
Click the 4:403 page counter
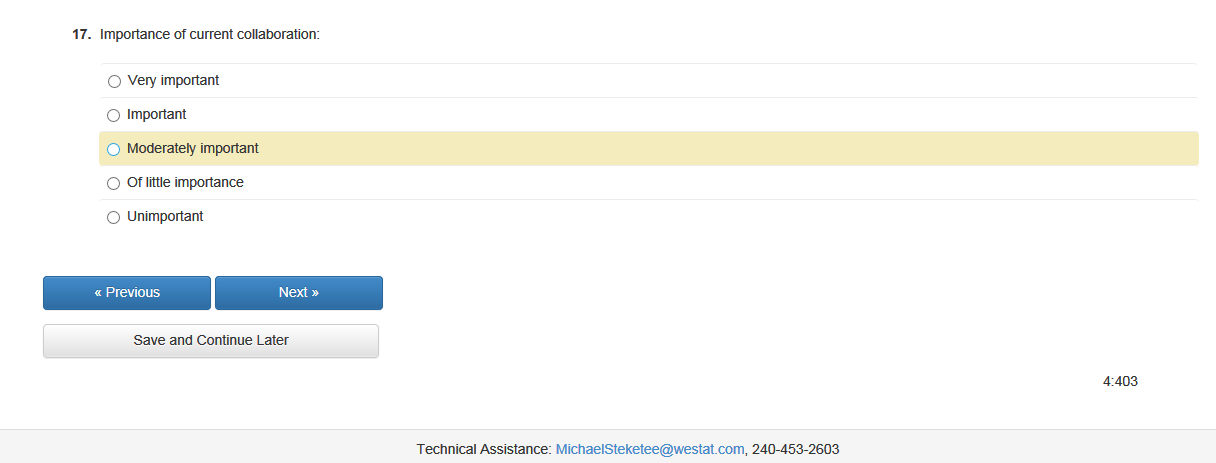(x=1120, y=381)
